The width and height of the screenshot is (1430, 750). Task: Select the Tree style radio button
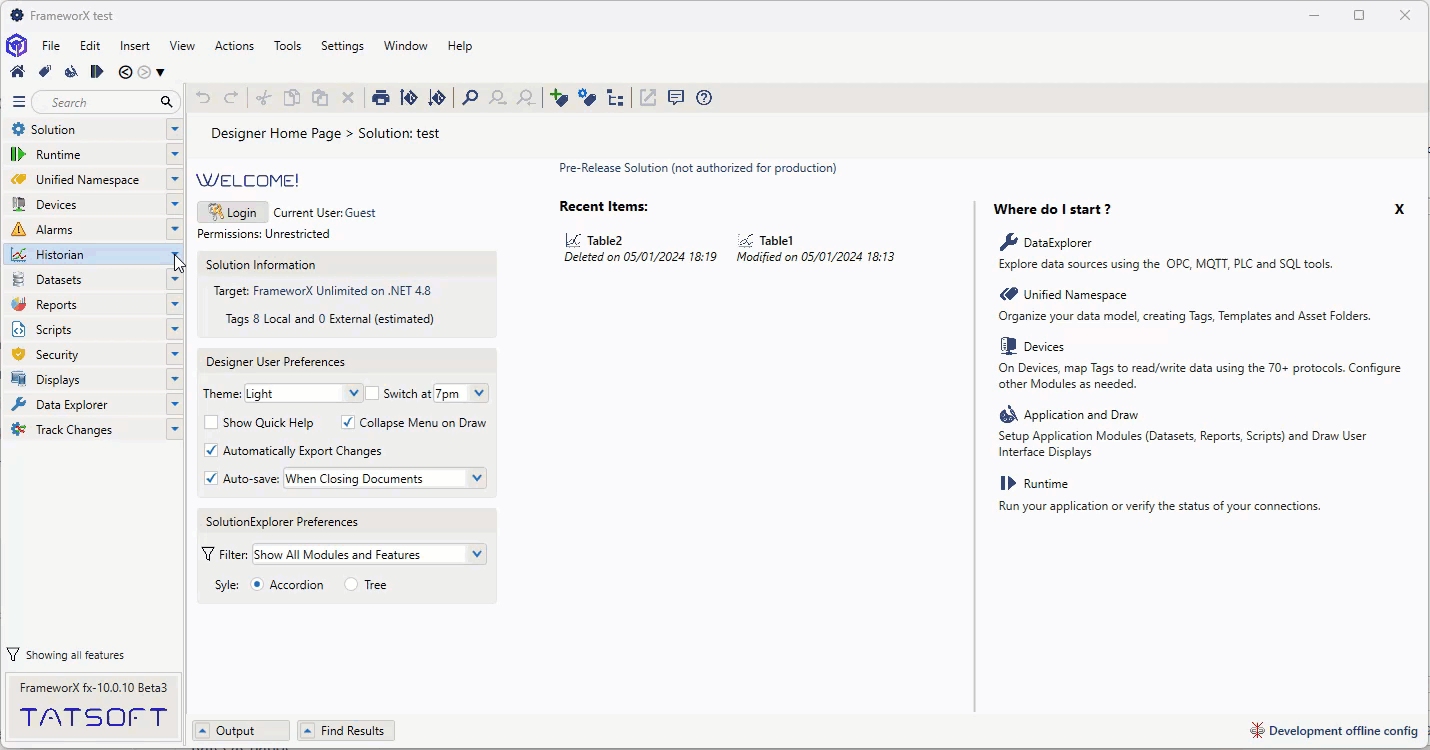(x=351, y=585)
